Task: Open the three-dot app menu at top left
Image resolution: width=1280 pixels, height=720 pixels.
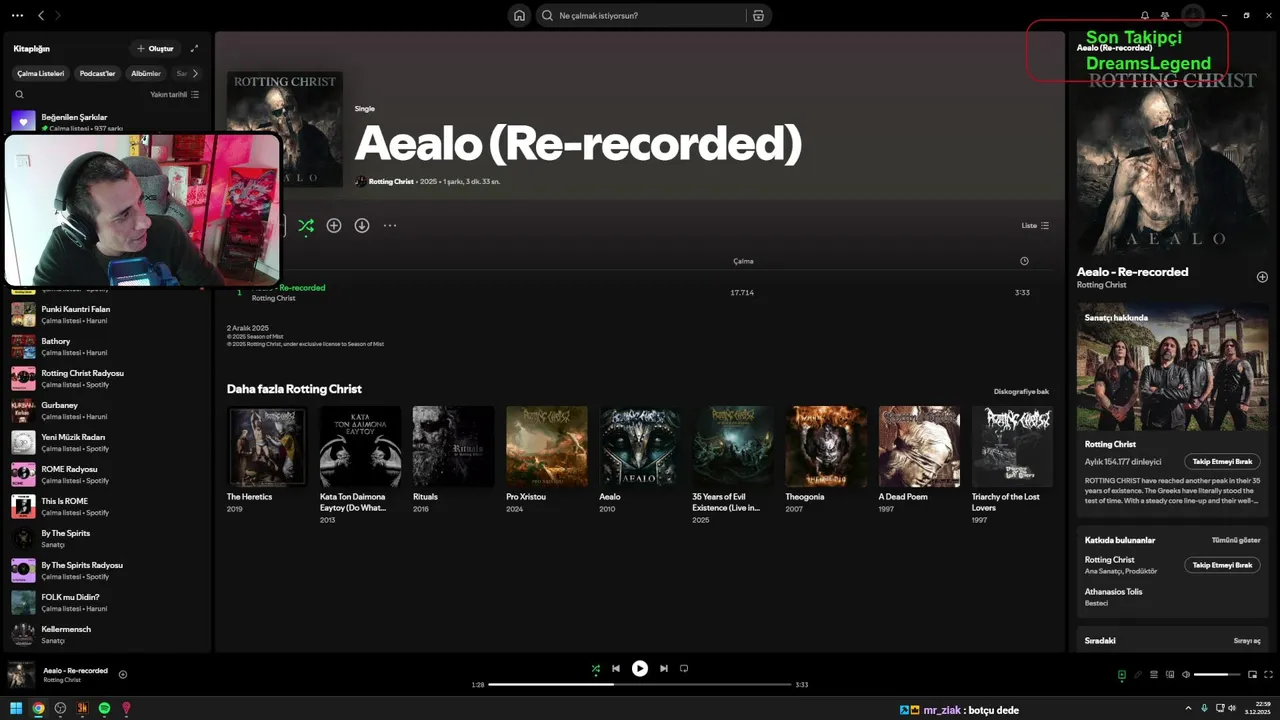Action: coord(17,16)
